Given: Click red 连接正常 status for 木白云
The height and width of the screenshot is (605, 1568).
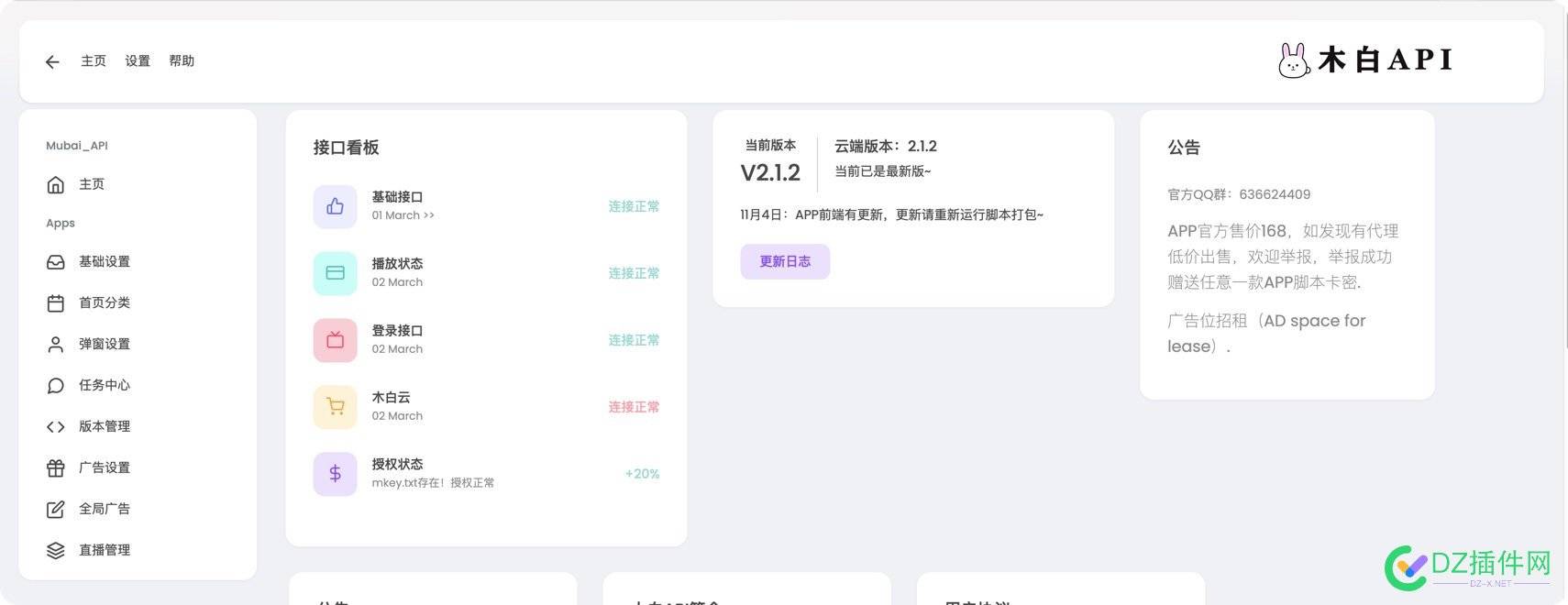Looking at the screenshot, I should [634, 408].
